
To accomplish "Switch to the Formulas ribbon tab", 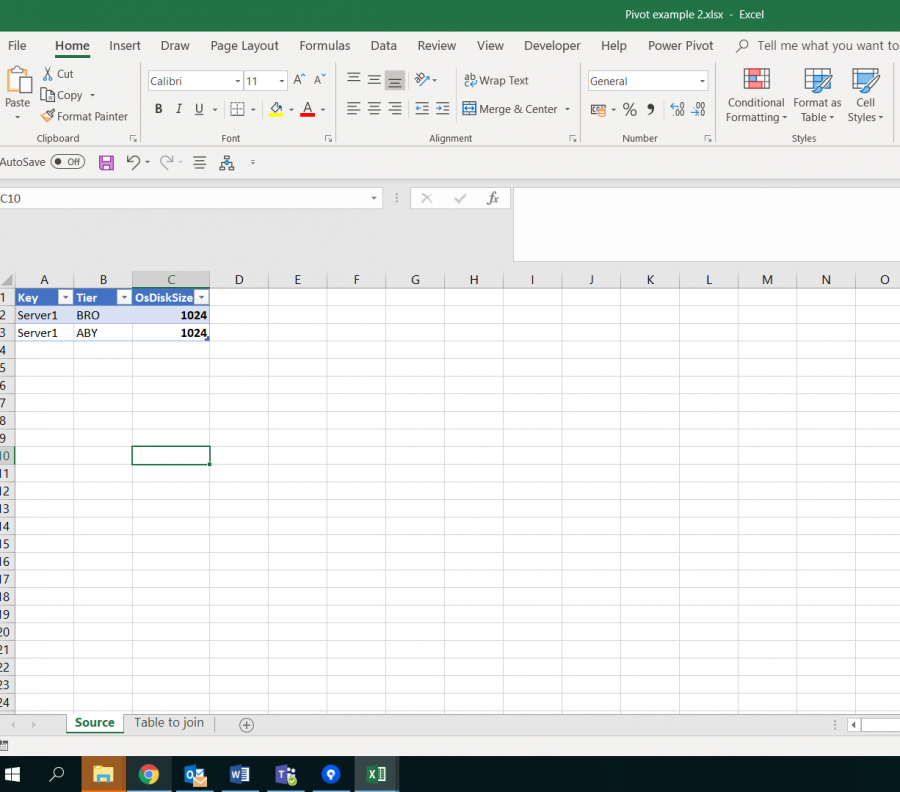I will tap(324, 46).
